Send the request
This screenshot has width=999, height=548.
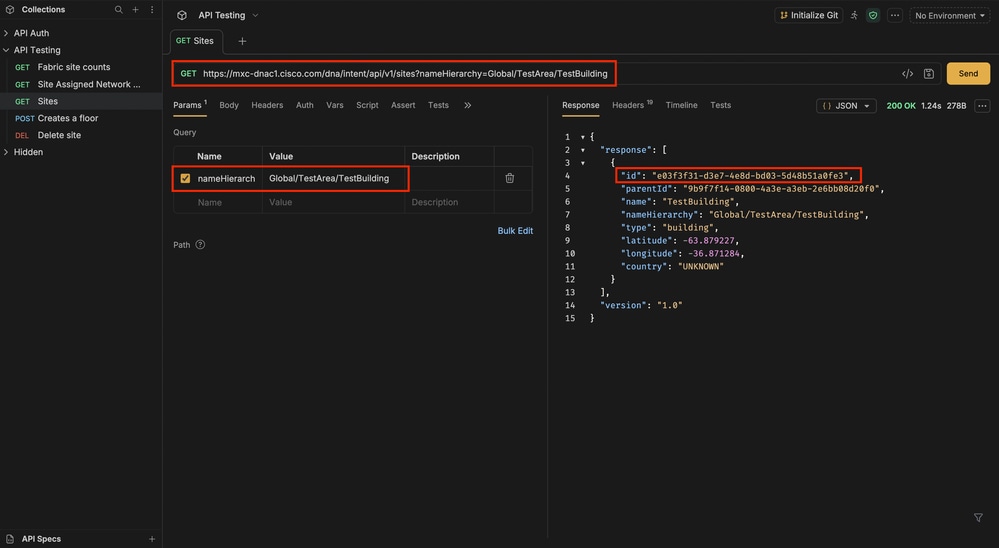click(x=968, y=74)
